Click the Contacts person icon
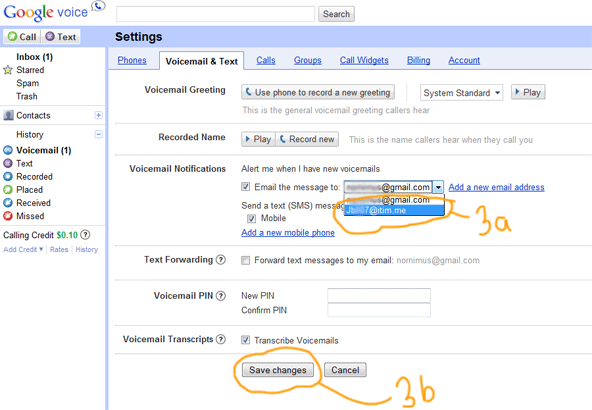Viewport: 592px width, 410px height. coord(8,115)
